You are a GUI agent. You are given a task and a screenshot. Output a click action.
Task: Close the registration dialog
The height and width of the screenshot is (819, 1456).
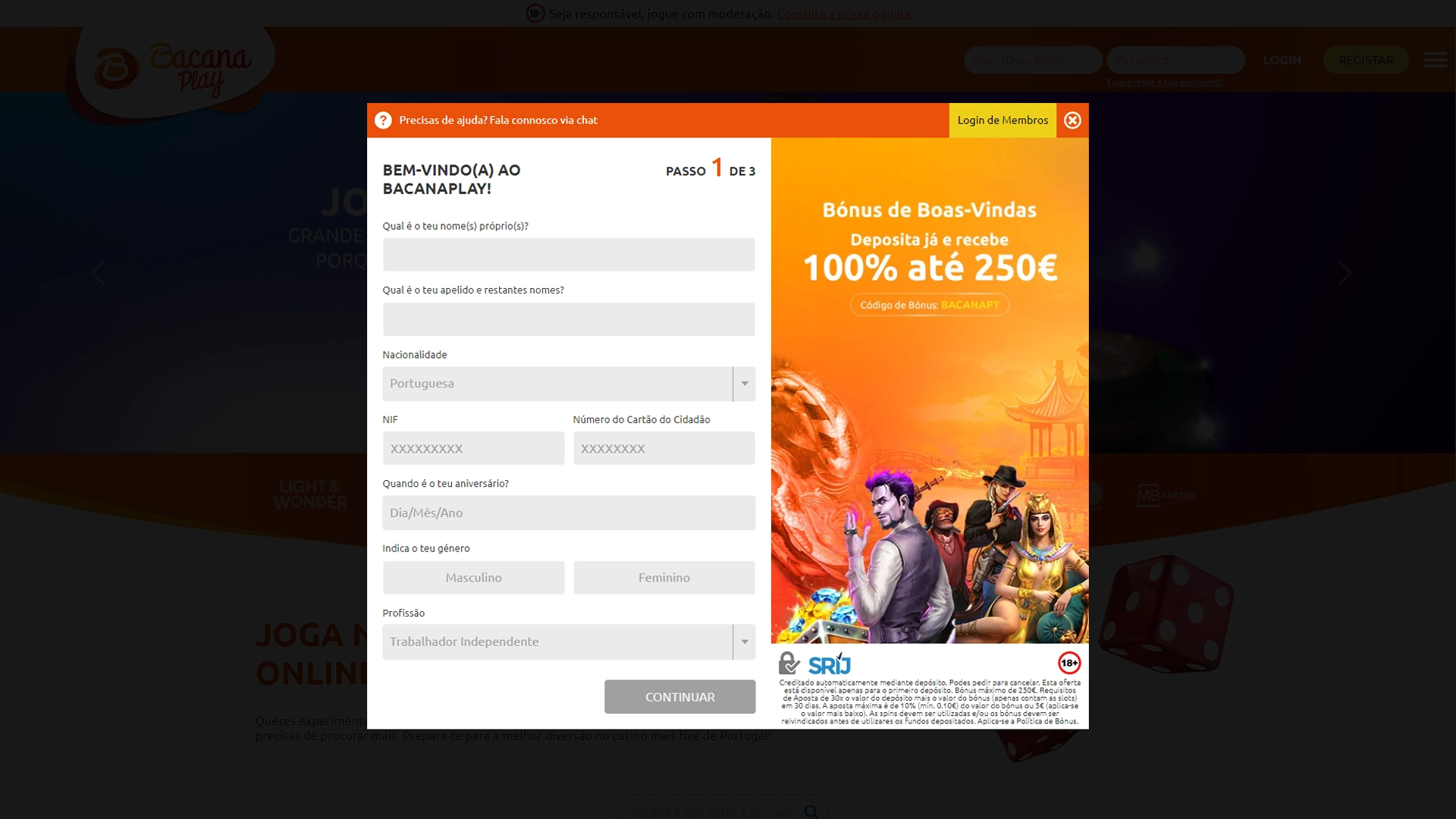tap(1072, 120)
